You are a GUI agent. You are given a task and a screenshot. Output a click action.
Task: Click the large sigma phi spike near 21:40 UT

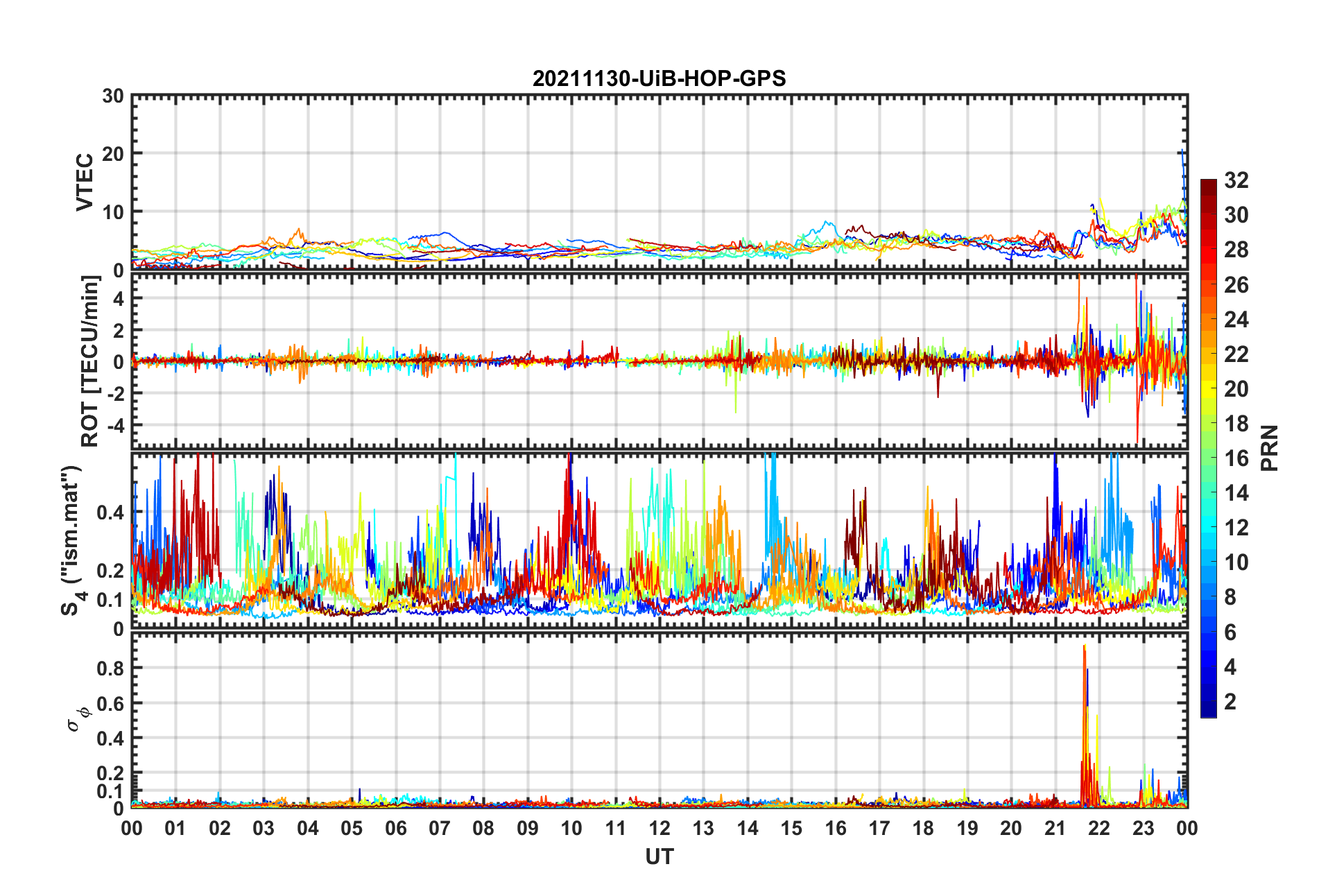tap(1085, 725)
